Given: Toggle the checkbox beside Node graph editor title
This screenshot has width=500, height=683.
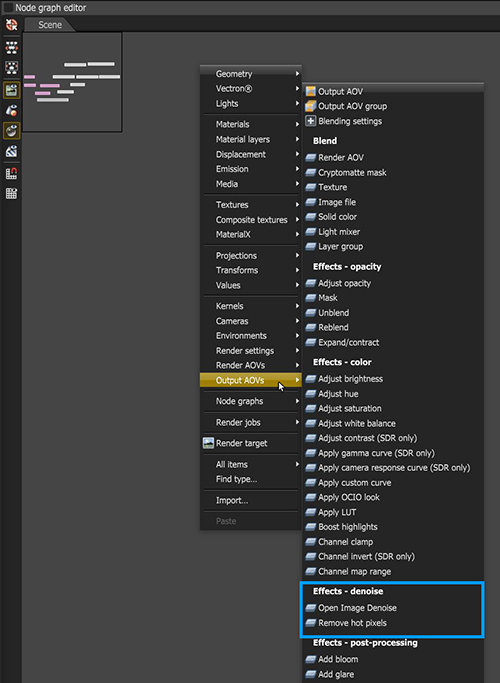Looking at the screenshot, I should point(8,7).
